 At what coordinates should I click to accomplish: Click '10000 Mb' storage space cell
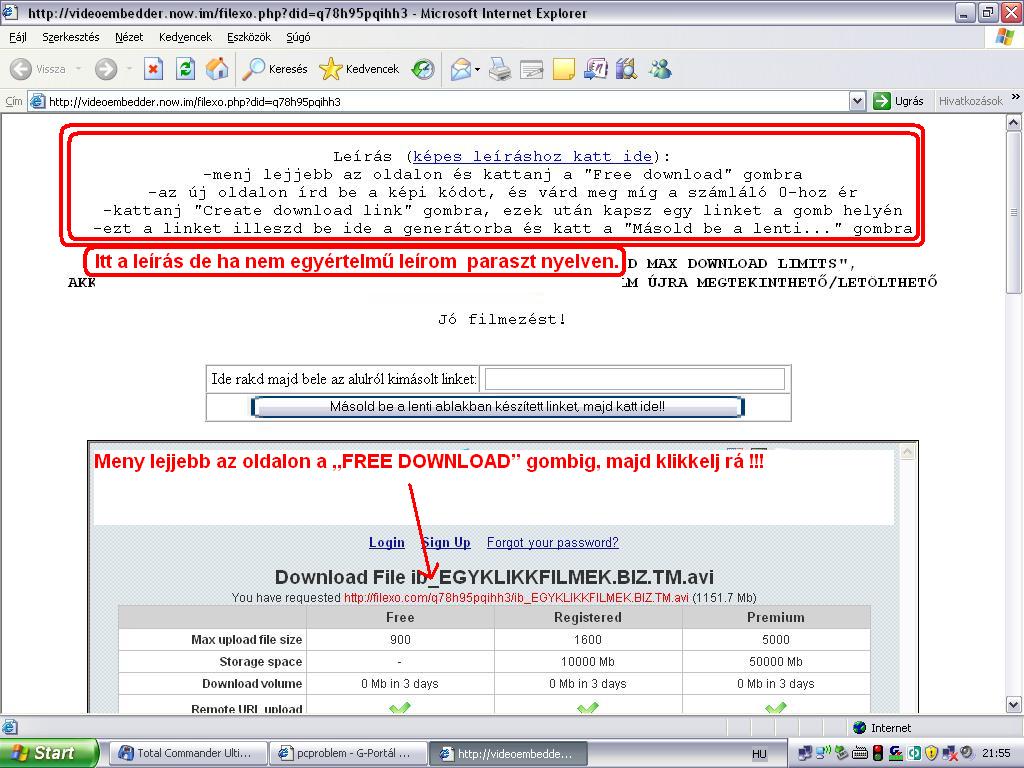[588, 662]
